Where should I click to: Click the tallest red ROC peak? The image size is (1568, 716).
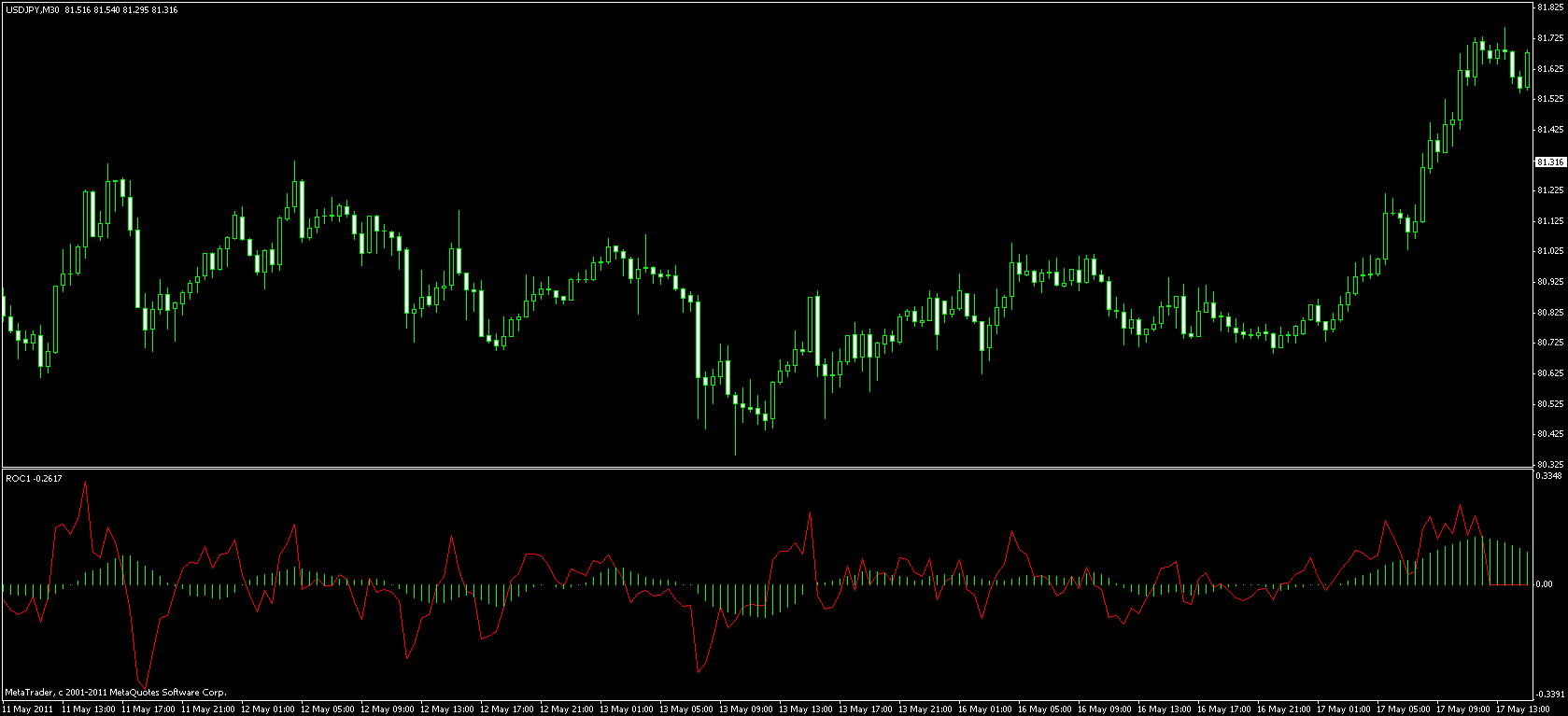click(x=85, y=483)
